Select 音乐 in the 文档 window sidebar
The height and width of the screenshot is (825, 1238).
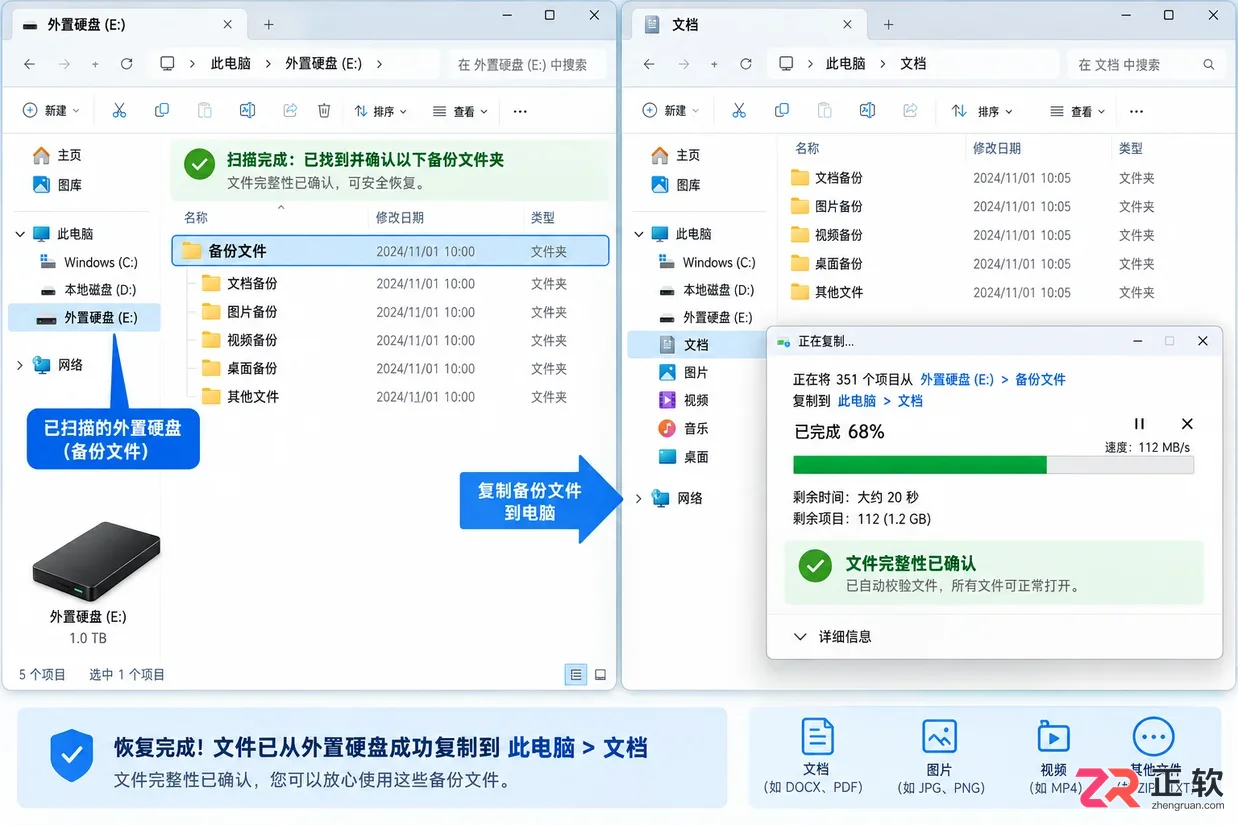tap(684, 428)
